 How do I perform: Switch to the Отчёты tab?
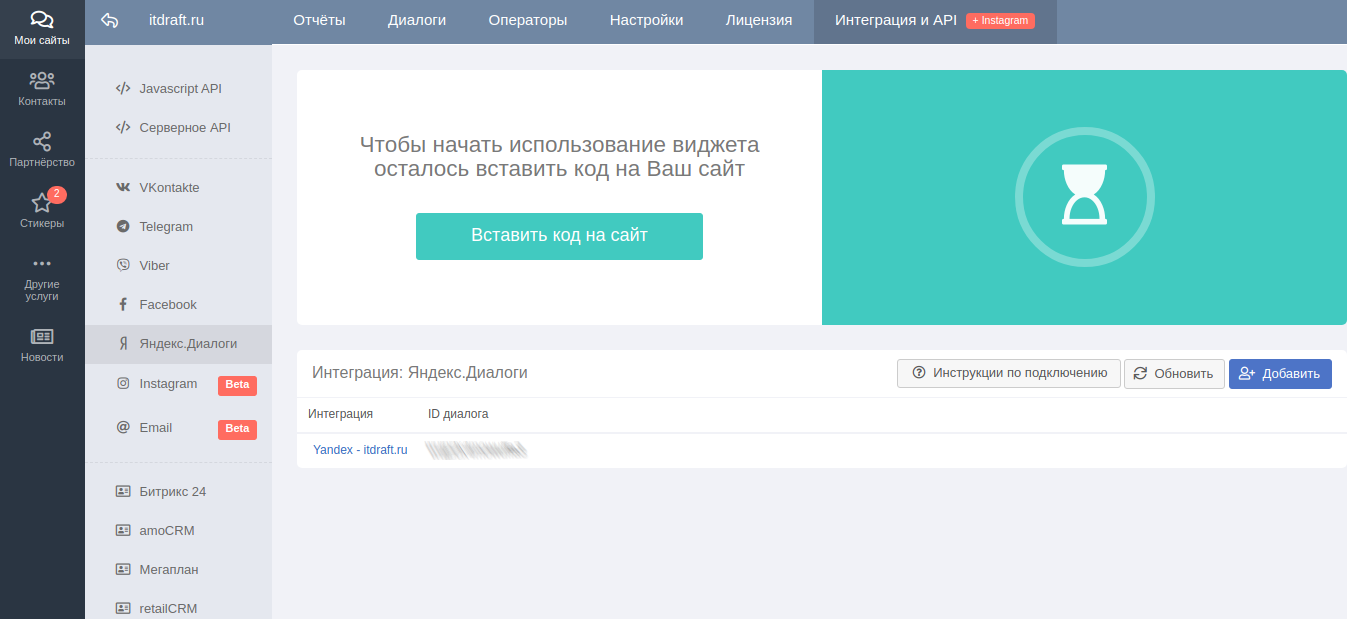[x=319, y=20]
